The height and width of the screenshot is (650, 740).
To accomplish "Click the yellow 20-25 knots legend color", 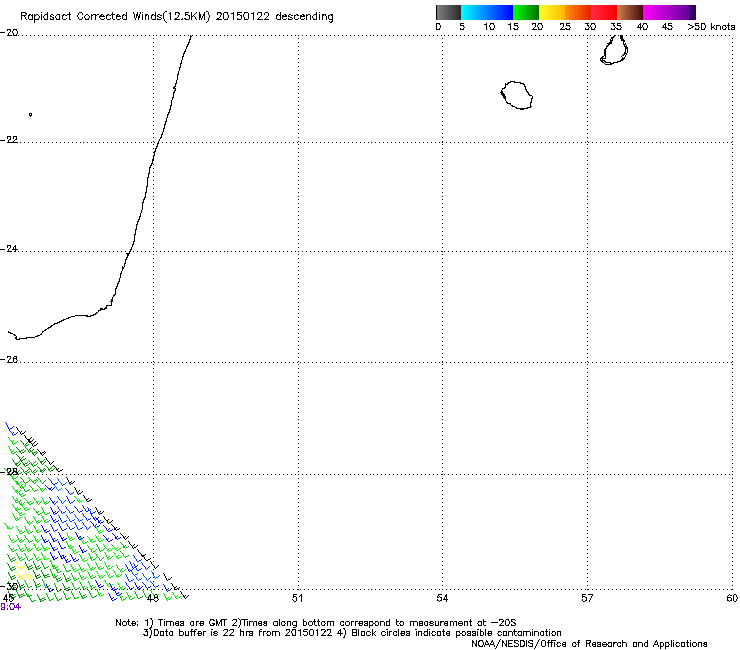I will point(552,12).
